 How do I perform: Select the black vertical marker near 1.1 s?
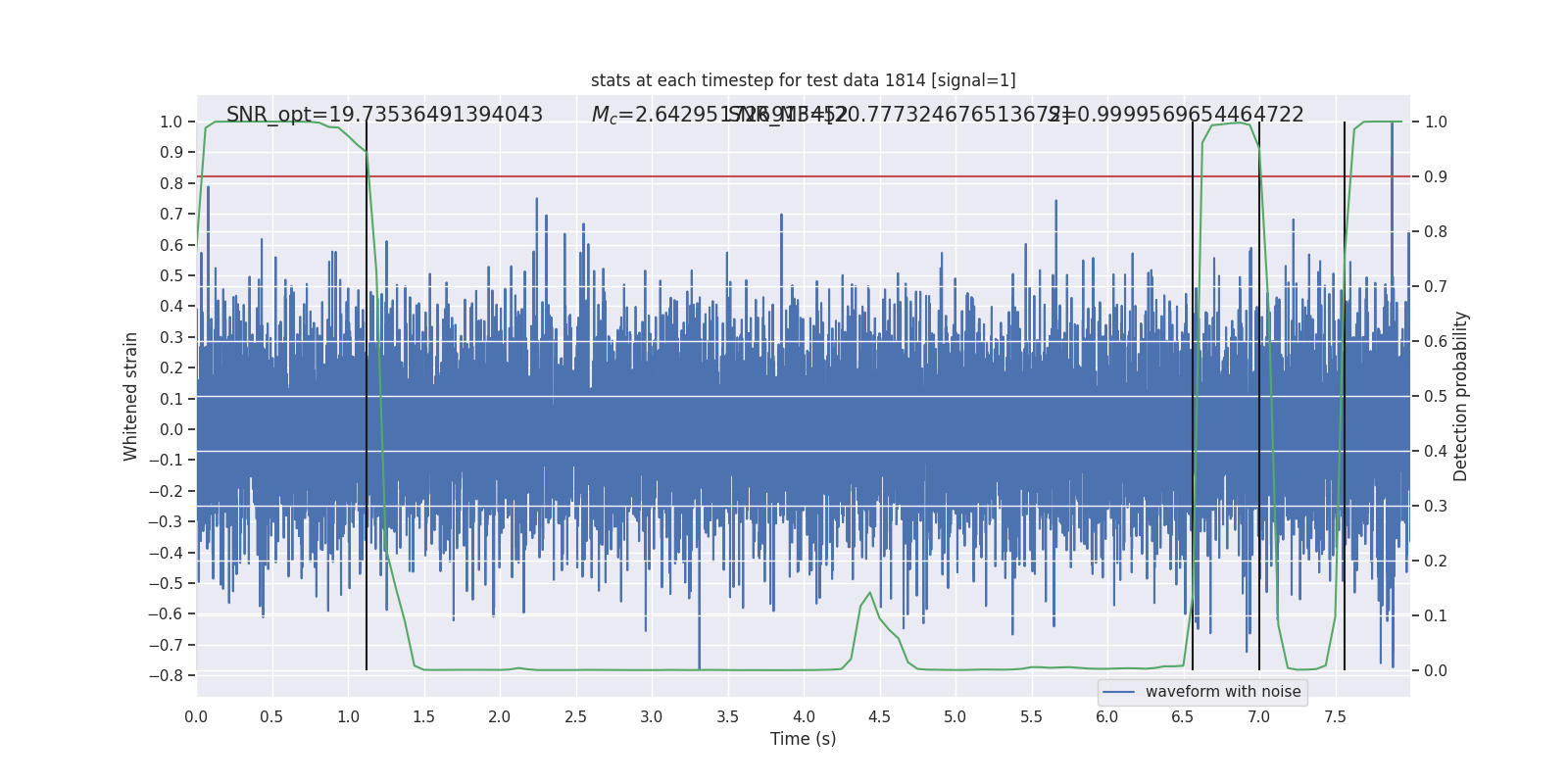tap(367, 392)
